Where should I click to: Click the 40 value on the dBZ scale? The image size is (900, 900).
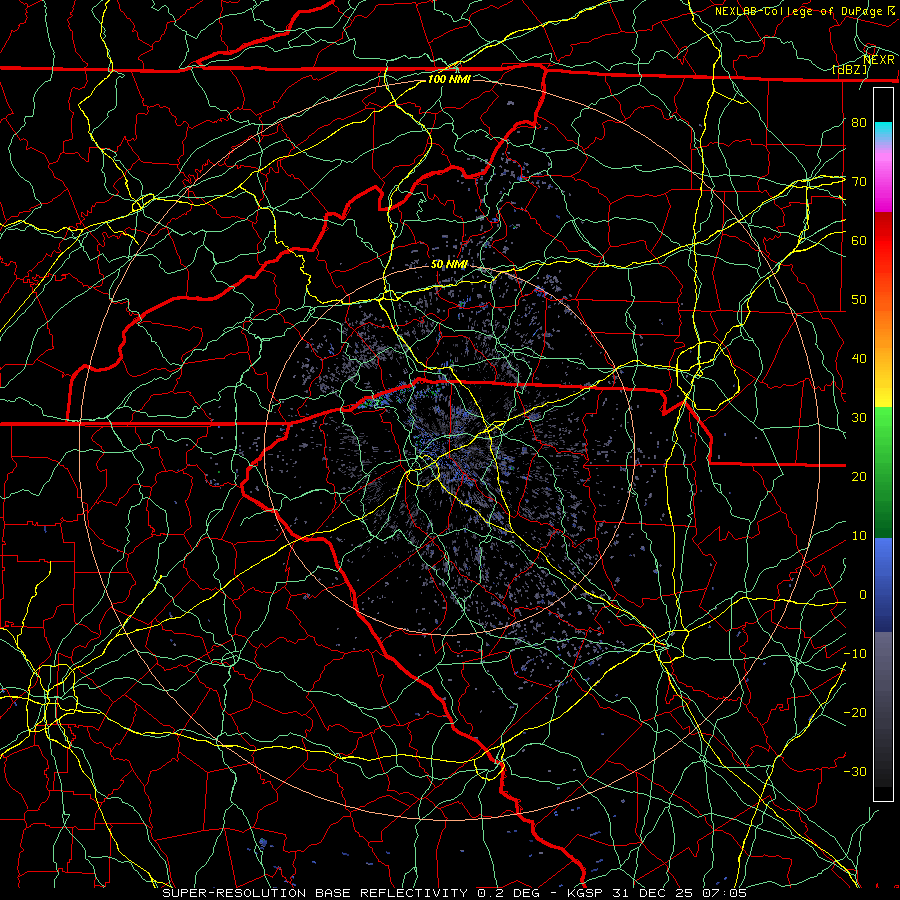[x=859, y=359]
